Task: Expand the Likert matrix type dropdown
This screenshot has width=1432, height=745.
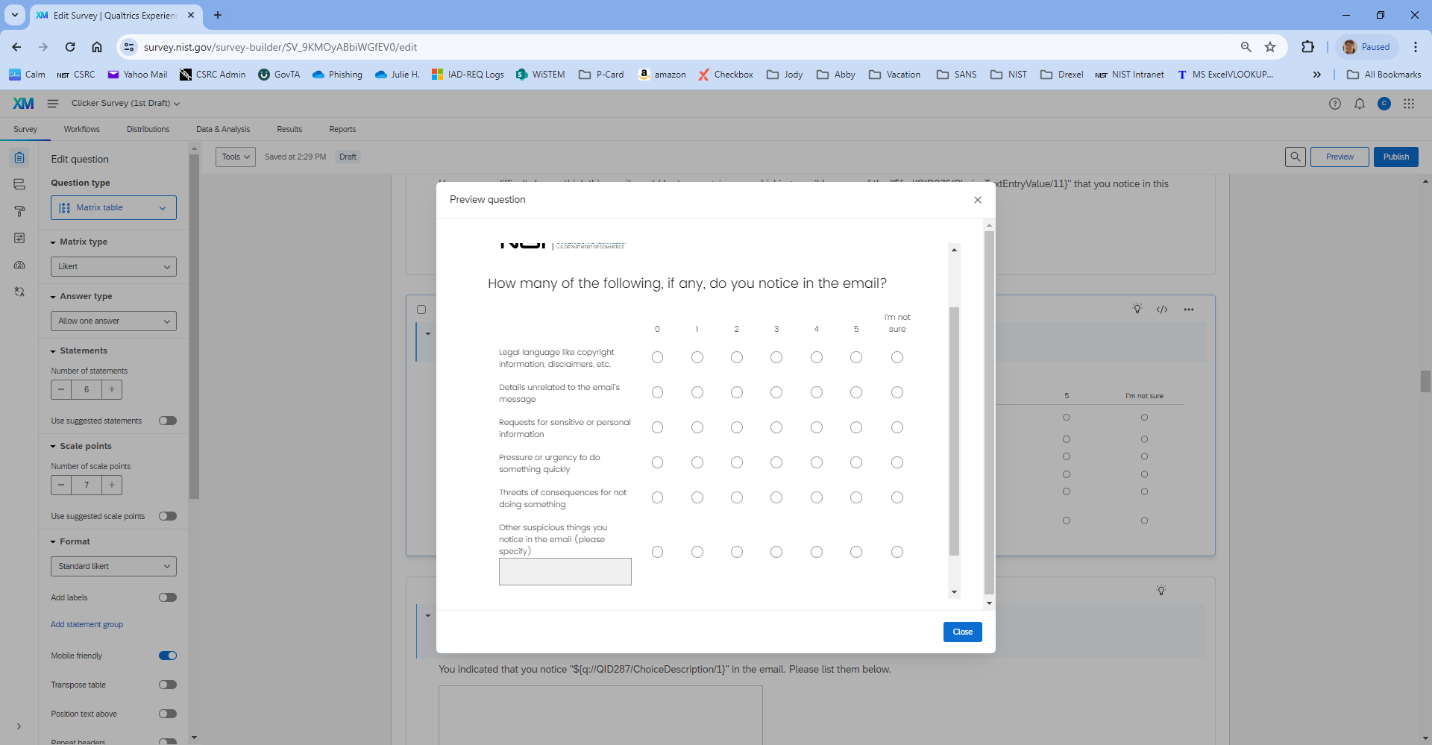Action: click(114, 267)
